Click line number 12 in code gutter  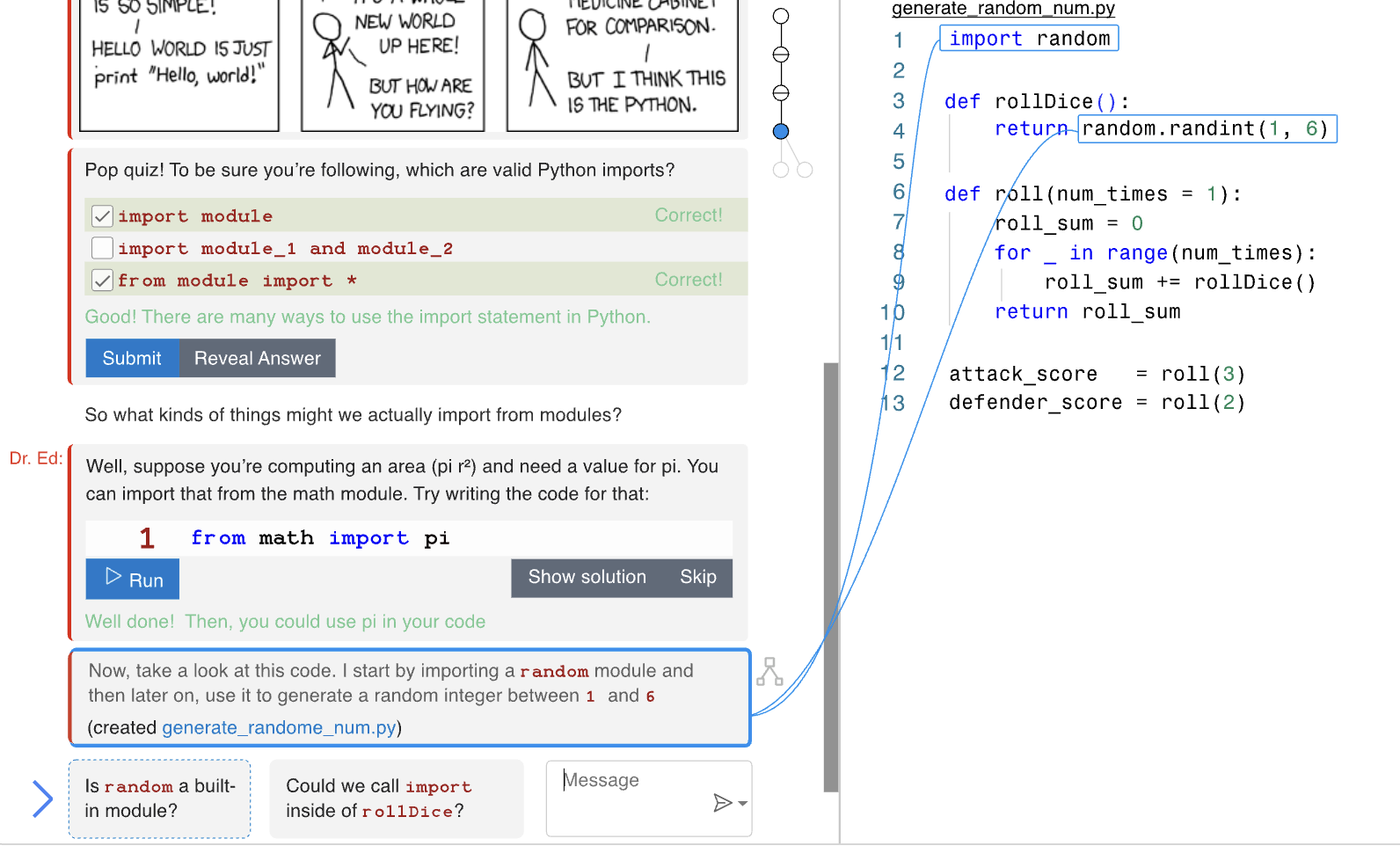(x=893, y=373)
